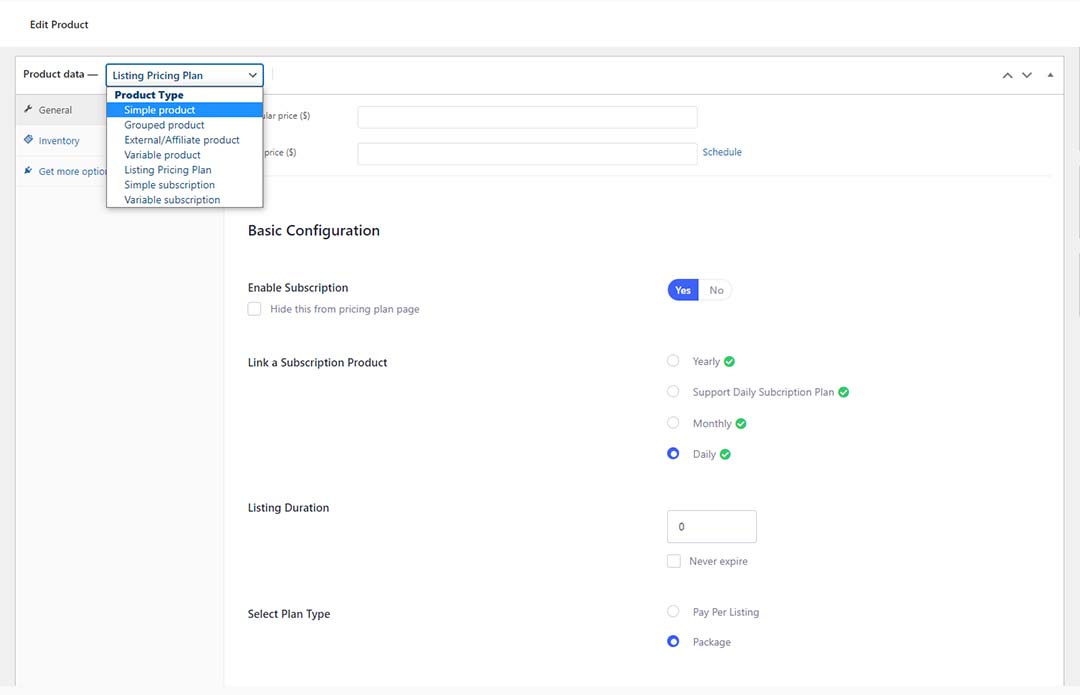This screenshot has height=695, width=1080.
Task: Enable the Never expire checkbox
Action: point(674,562)
